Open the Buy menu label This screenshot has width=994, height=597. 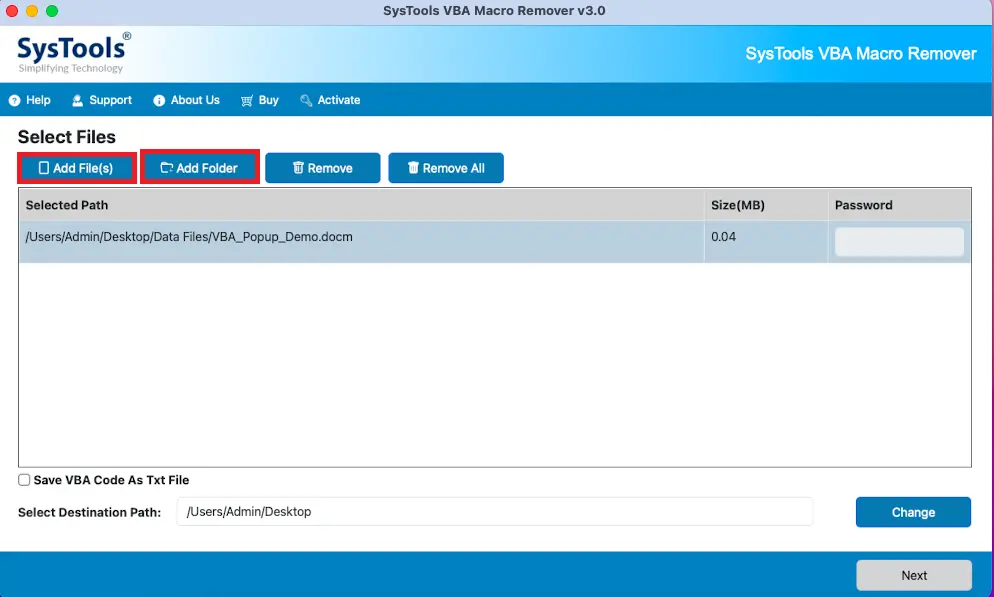pyautogui.click(x=268, y=100)
